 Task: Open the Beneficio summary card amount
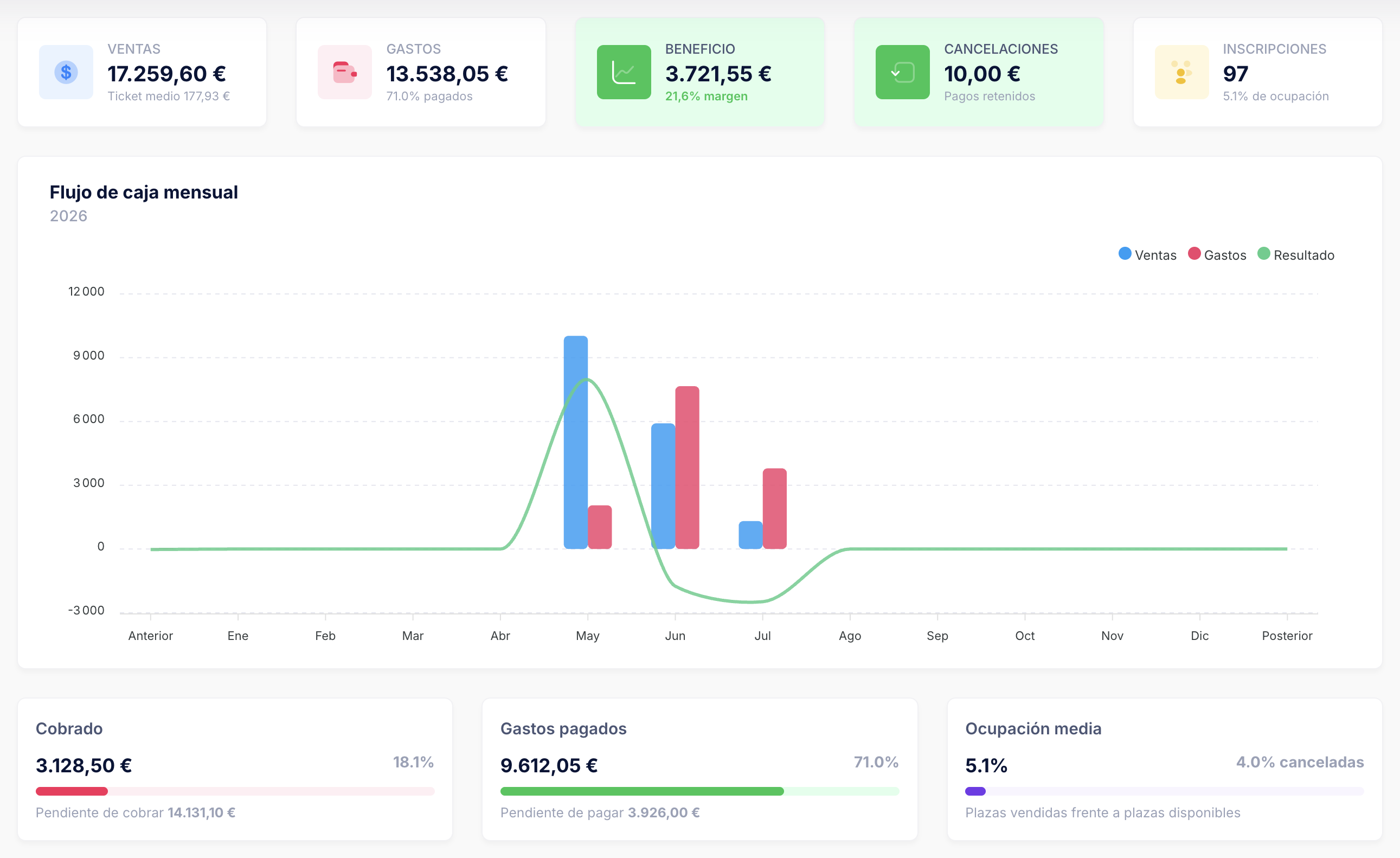(718, 73)
